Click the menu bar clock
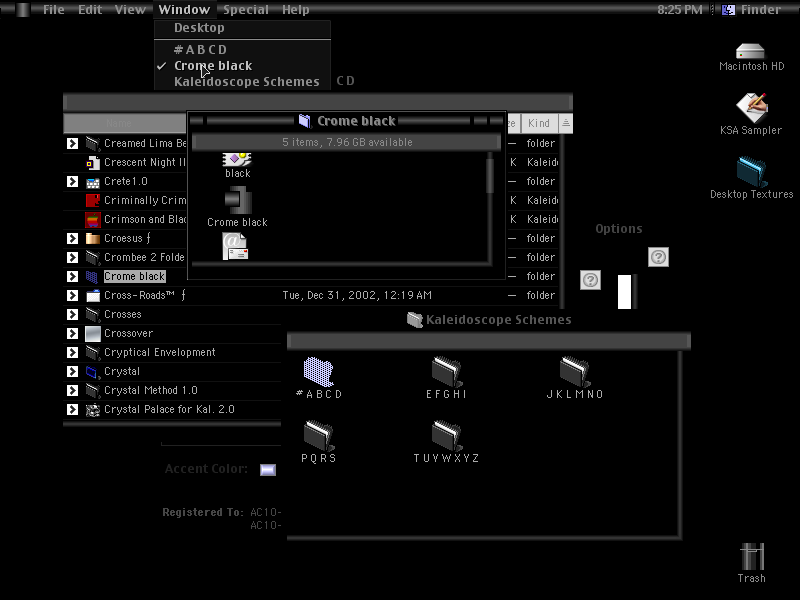This screenshot has height=600, width=800. (680, 10)
